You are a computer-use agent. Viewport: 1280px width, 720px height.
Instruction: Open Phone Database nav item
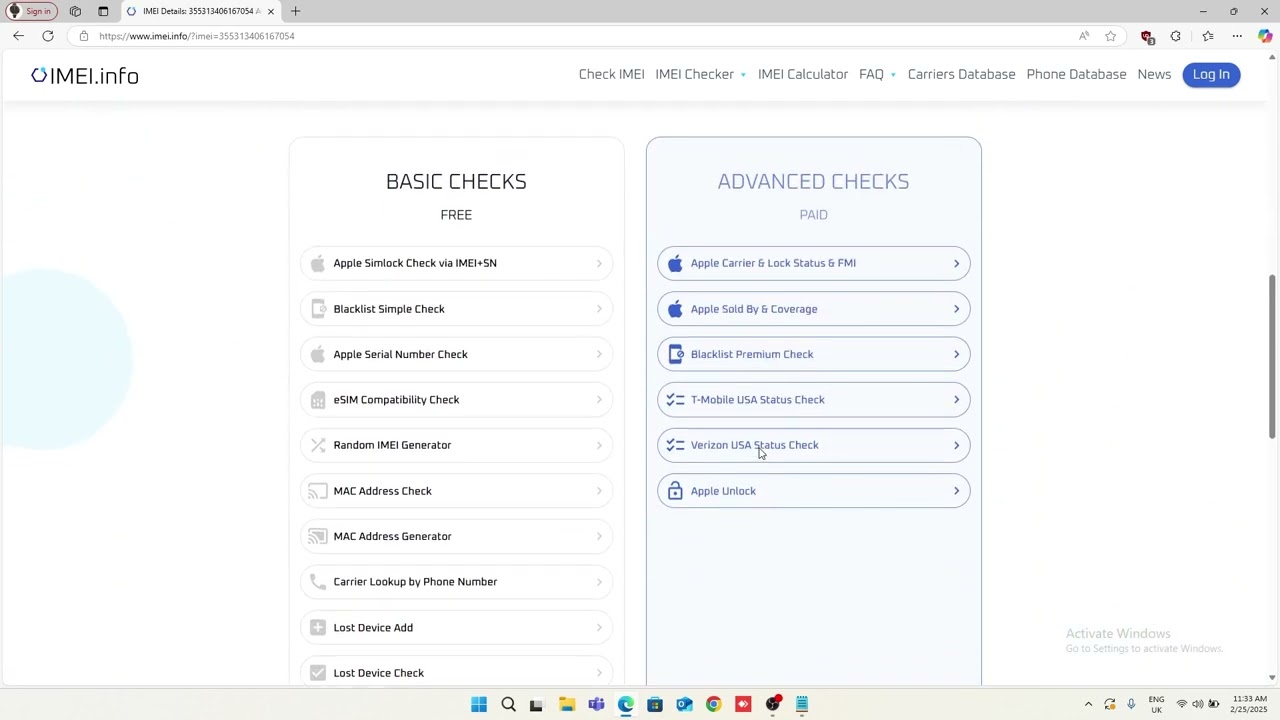(x=1076, y=75)
